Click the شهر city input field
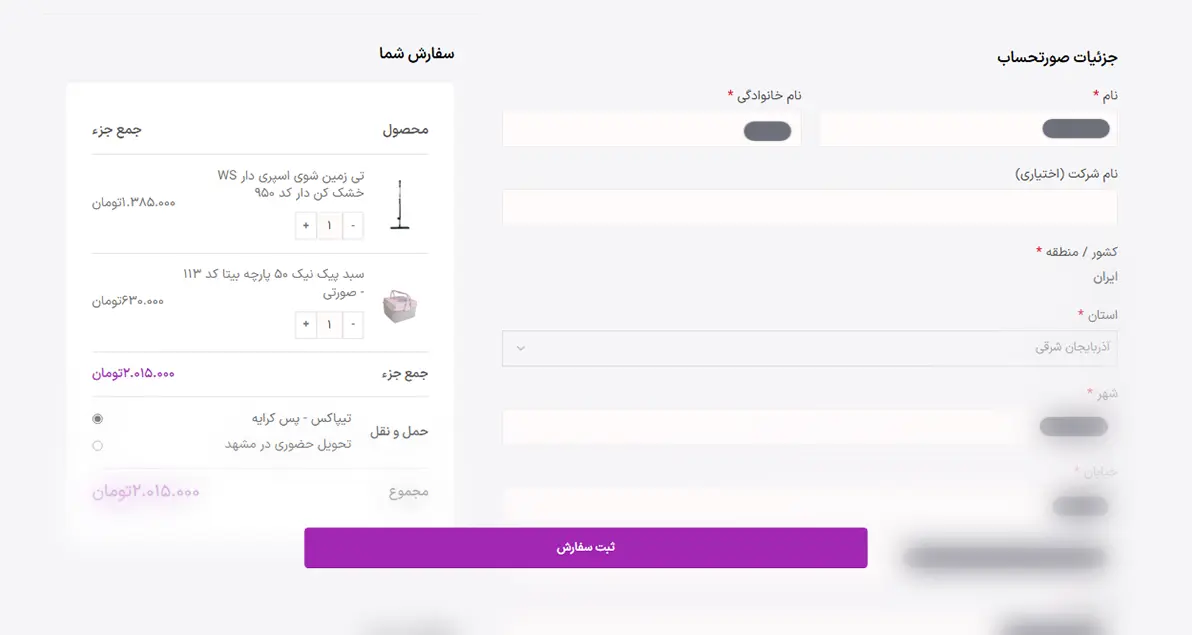 [809, 427]
